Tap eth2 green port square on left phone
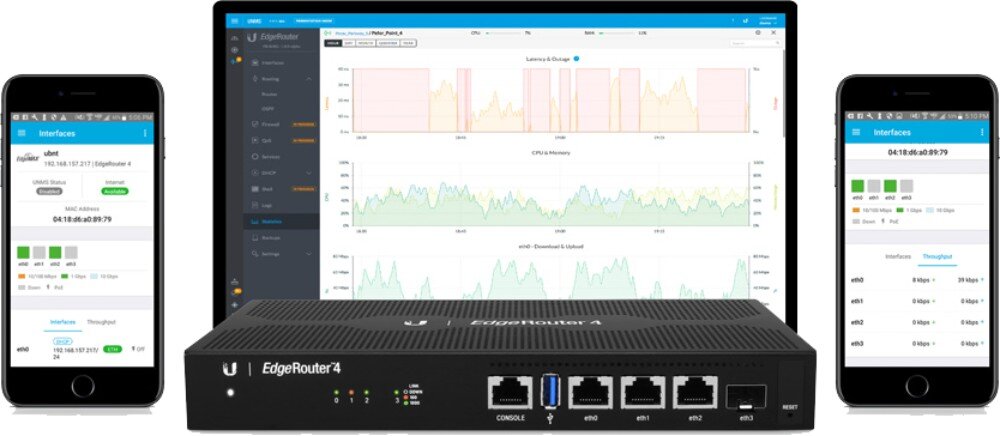 coord(55,252)
